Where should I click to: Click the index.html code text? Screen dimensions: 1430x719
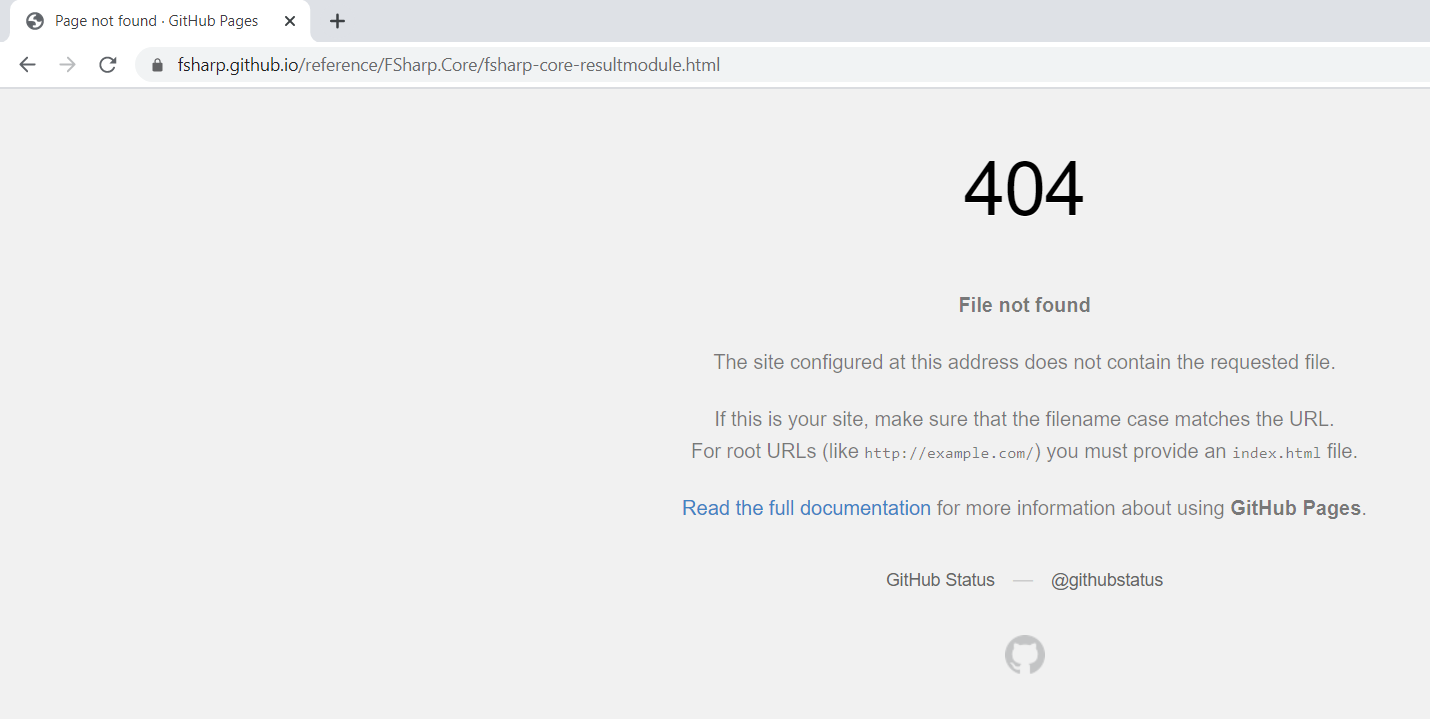coord(1276,453)
